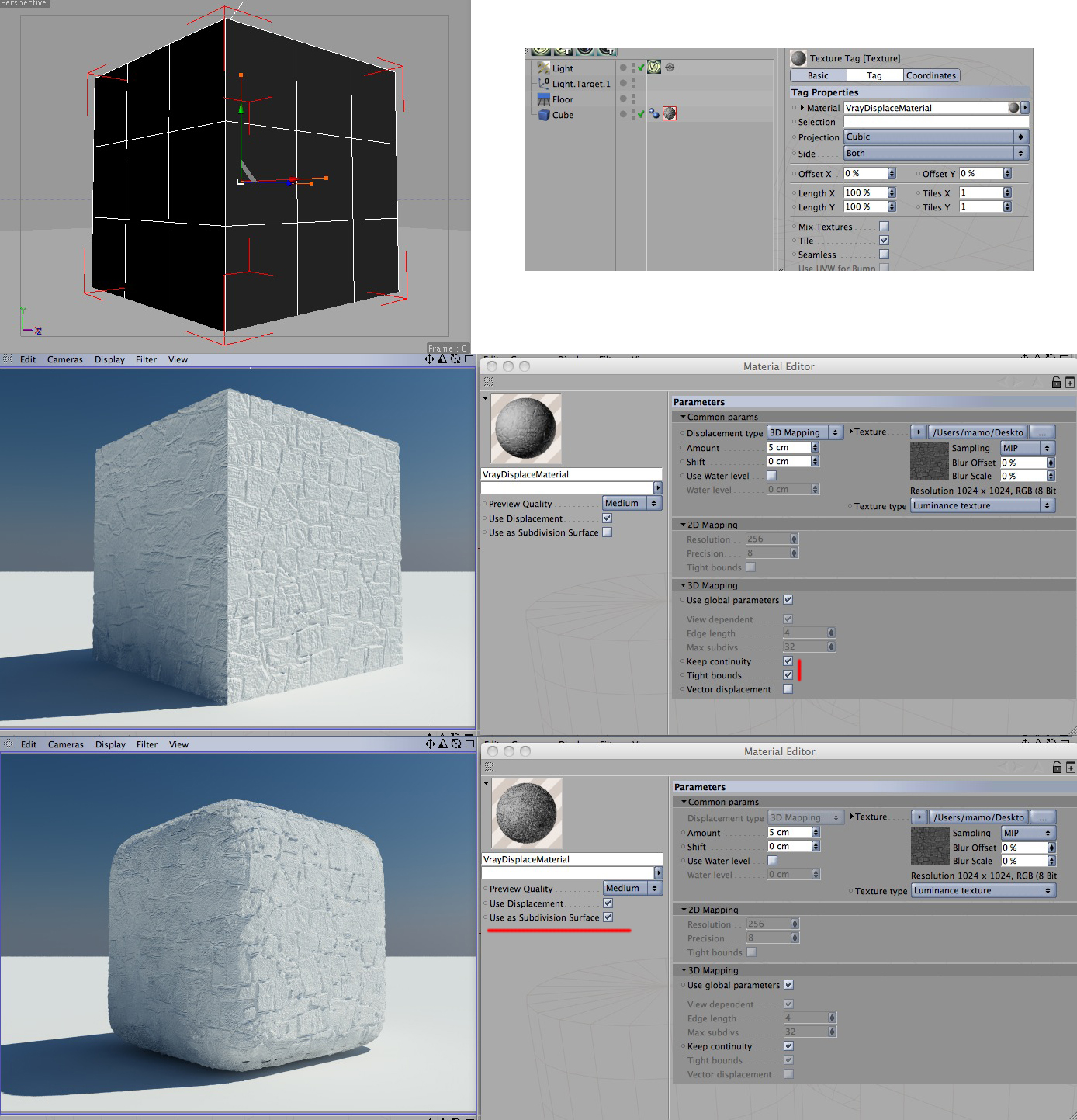Image resolution: width=1077 pixels, height=1120 pixels.
Task: Click lock icon in lower Material Editor
Action: tap(1057, 767)
